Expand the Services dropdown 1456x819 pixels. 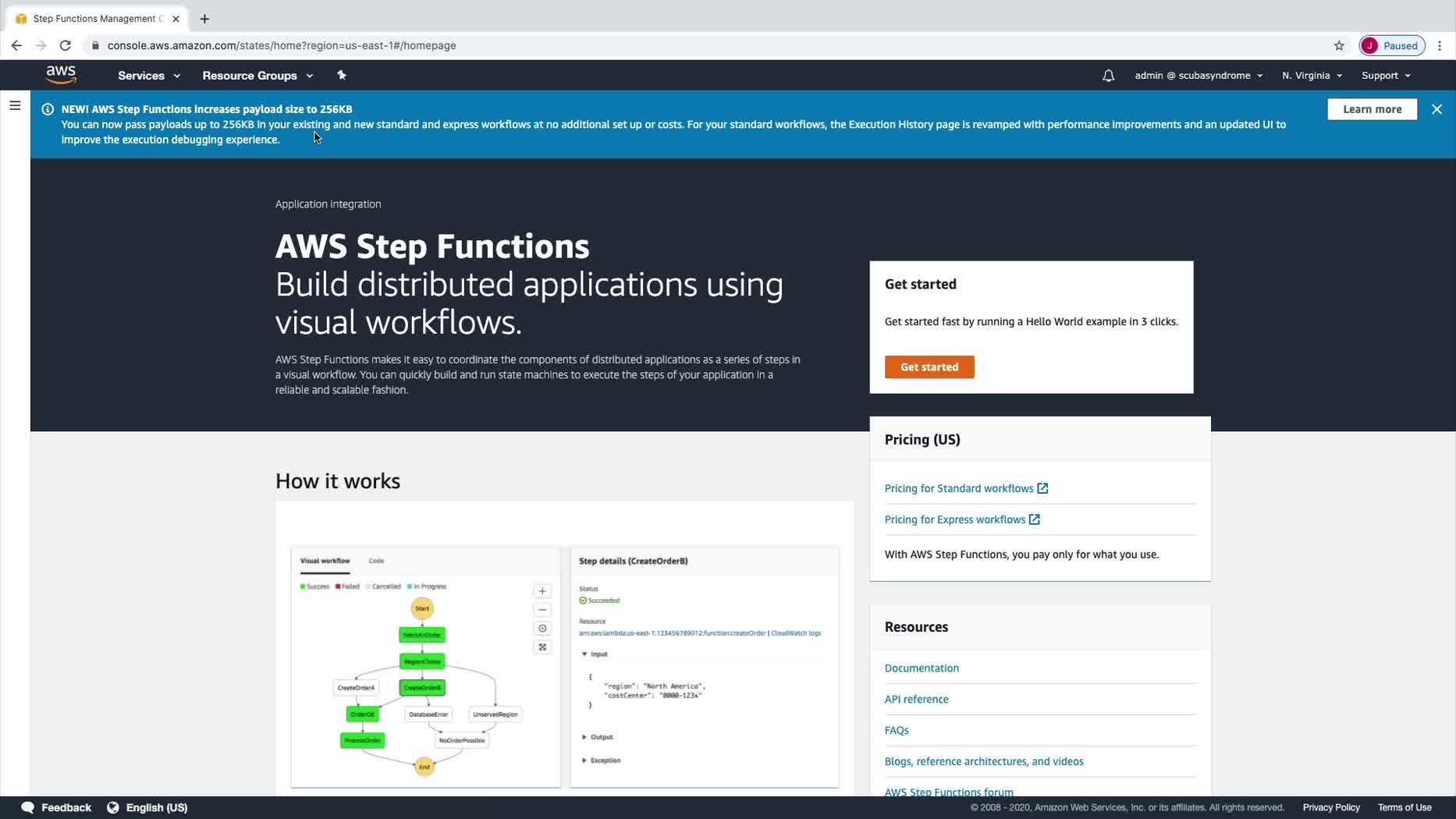[x=148, y=76]
